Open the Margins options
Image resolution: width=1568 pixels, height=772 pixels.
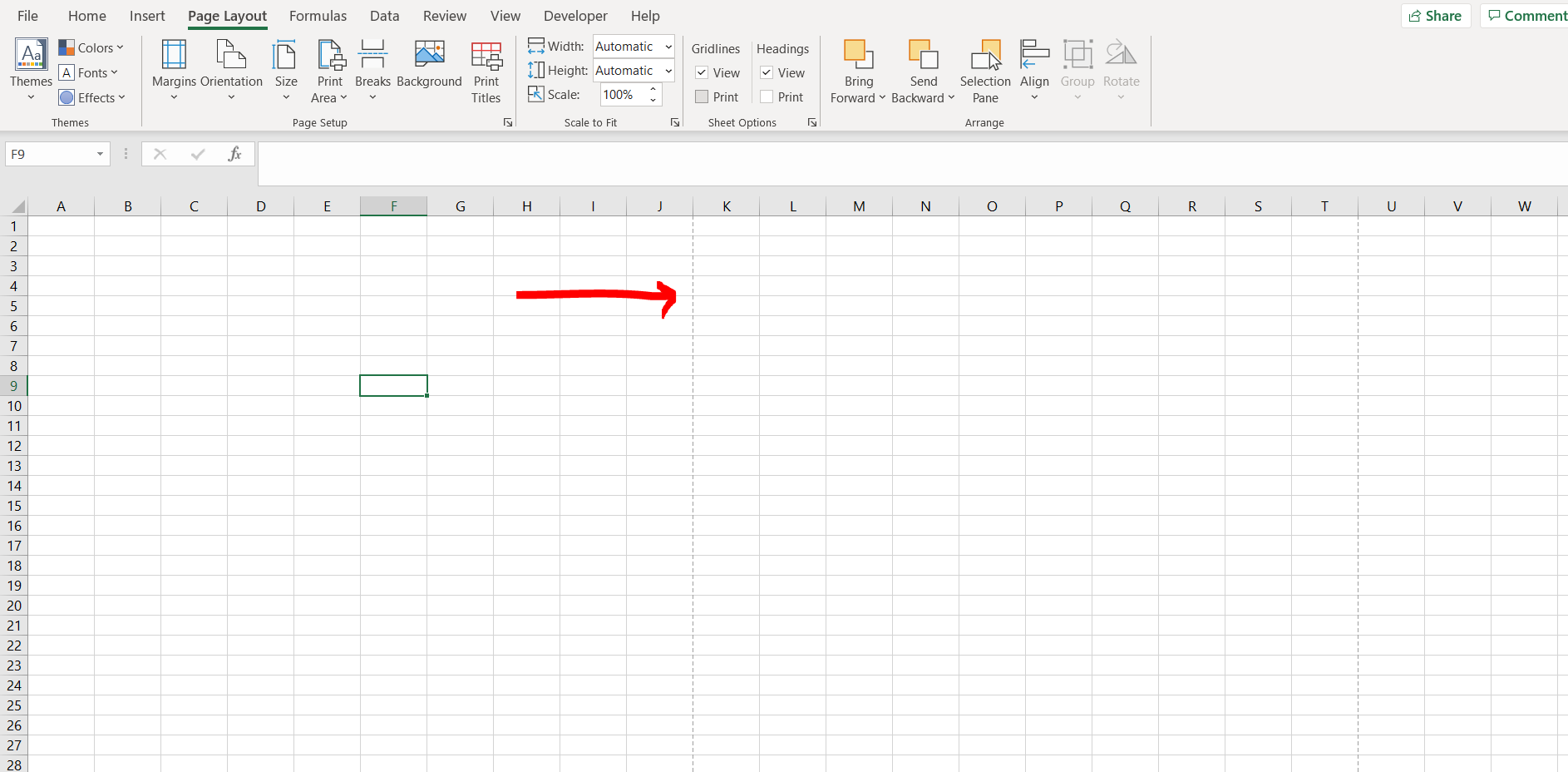(x=174, y=70)
